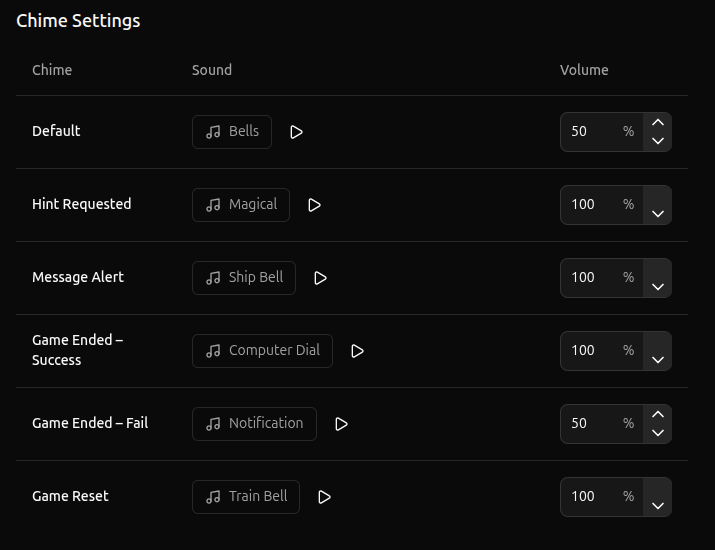
Task: Raise the Game Ended – Fail volume
Action: (658, 414)
